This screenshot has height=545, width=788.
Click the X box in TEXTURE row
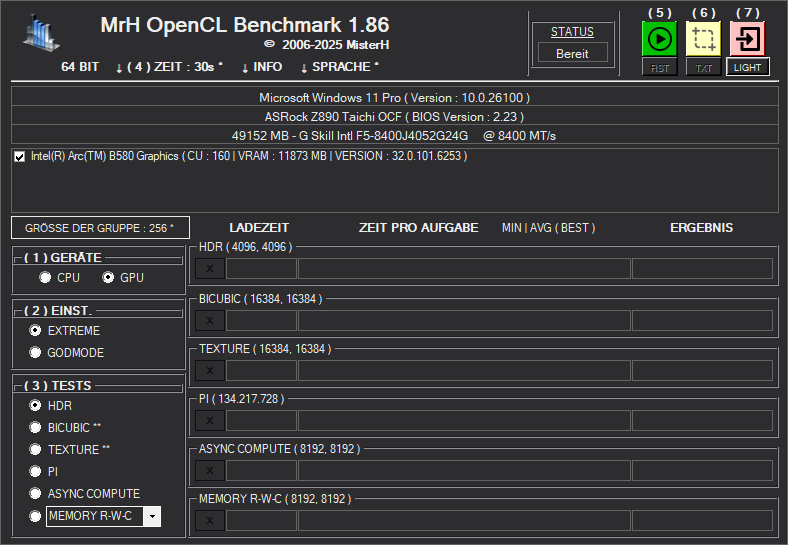[210, 371]
